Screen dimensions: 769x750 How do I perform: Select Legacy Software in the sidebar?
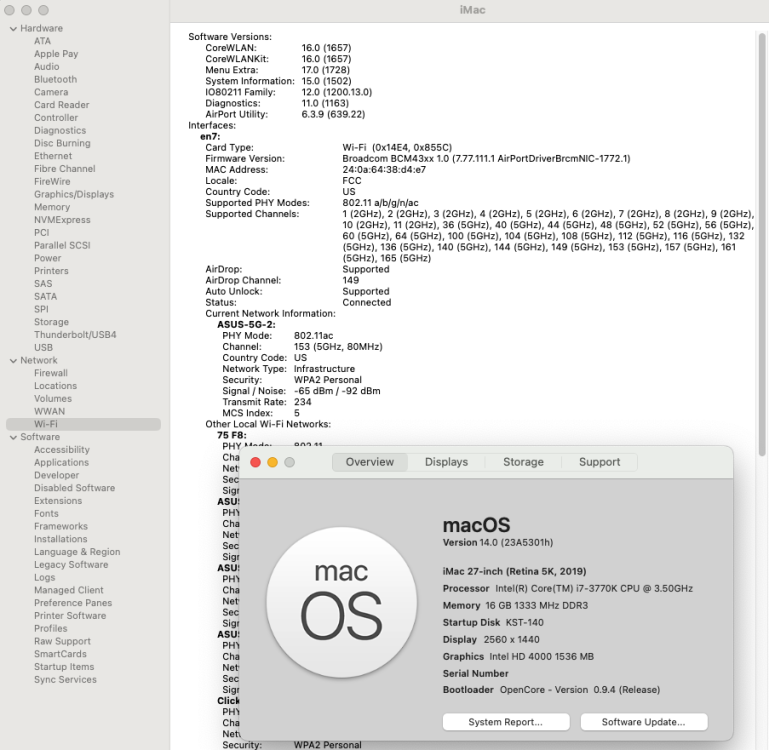[x=71, y=564]
